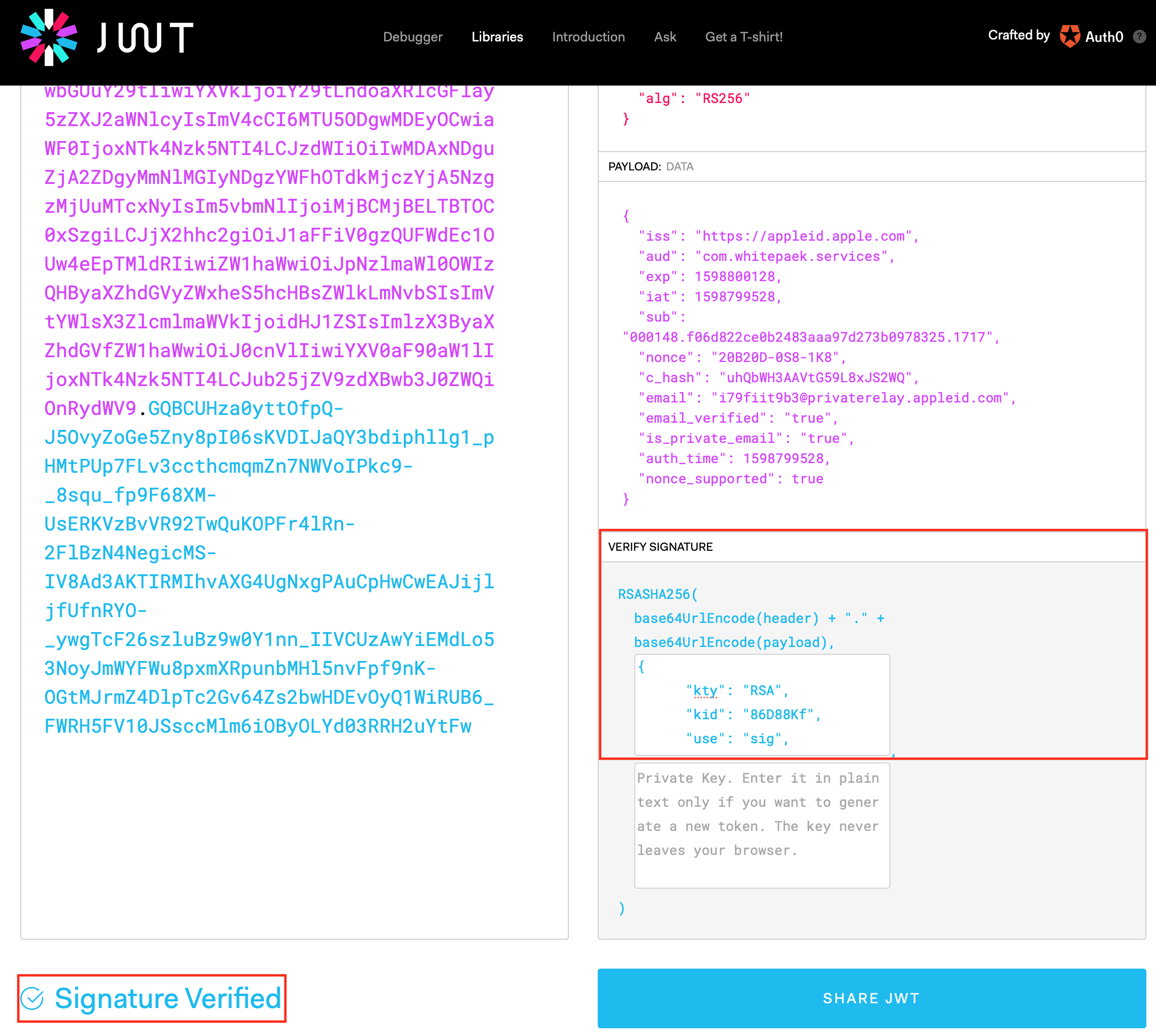Image resolution: width=1156 pixels, height=1036 pixels.
Task: Go to the Introduction page
Action: pyautogui.click(x=589, y=37)
